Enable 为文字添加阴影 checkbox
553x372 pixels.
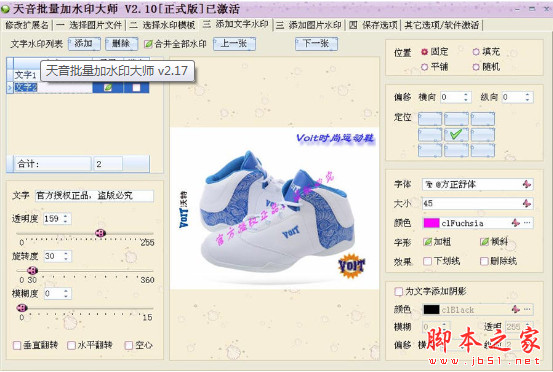pyautogui.click(x=399, y=292)
